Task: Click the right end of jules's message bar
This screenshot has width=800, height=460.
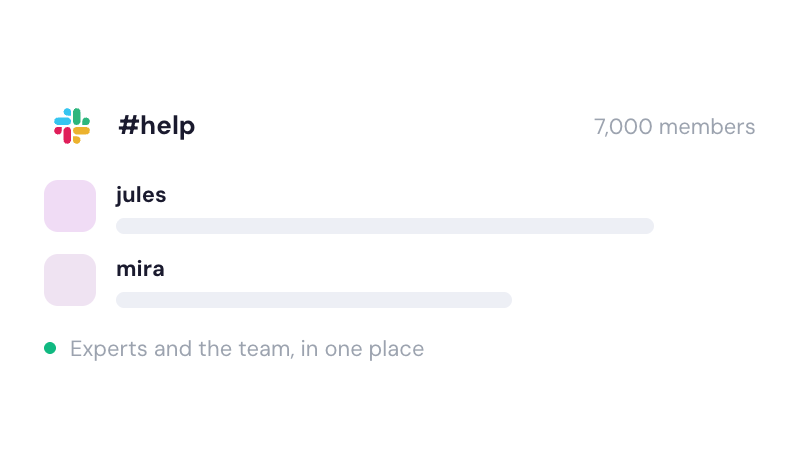Action: click(x=646, y=226)
